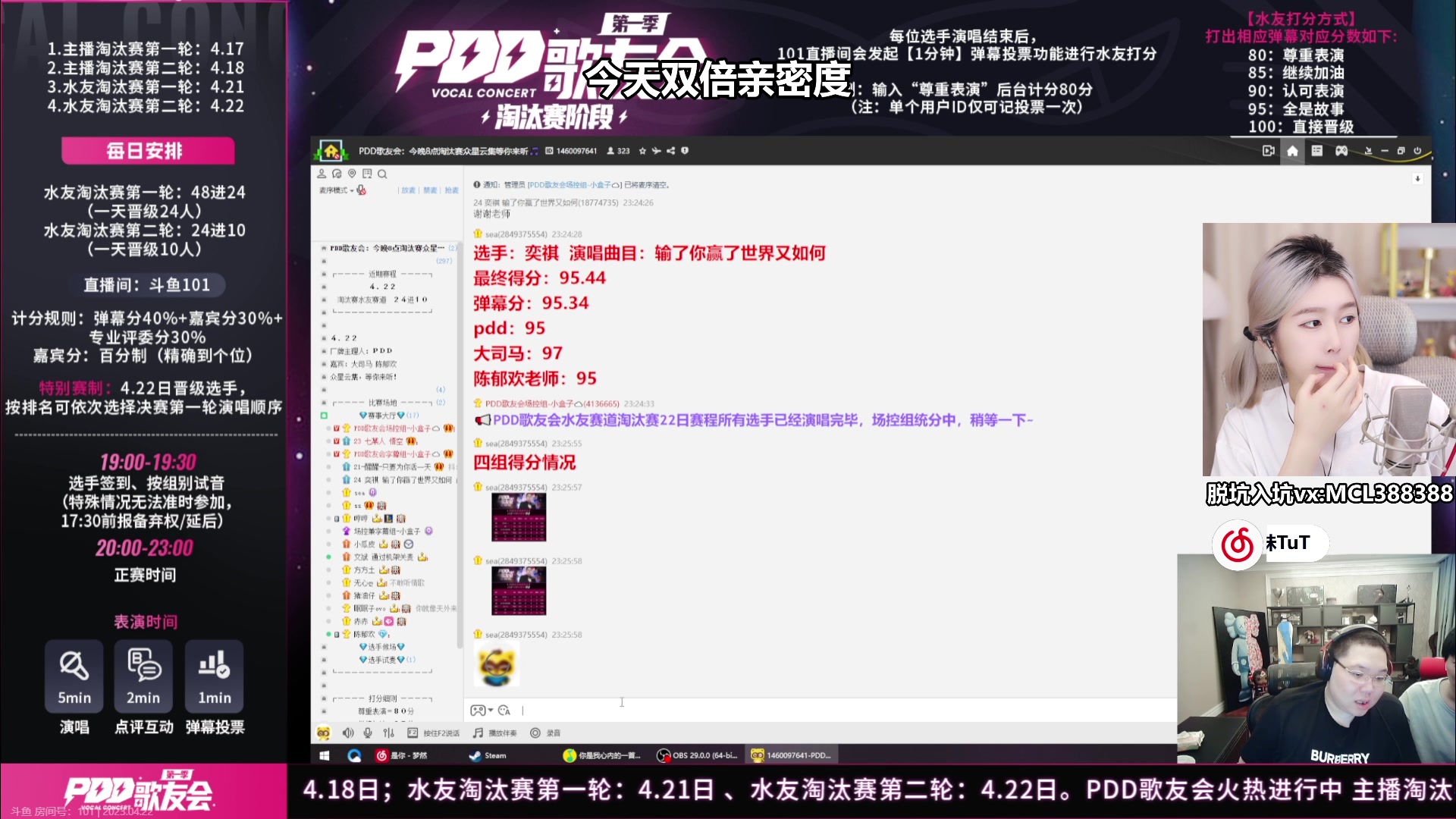This screenshot has height=819, width=1456.
Task: Collapse the PDD歌友会 root channel
Action: tap(324, 248)
